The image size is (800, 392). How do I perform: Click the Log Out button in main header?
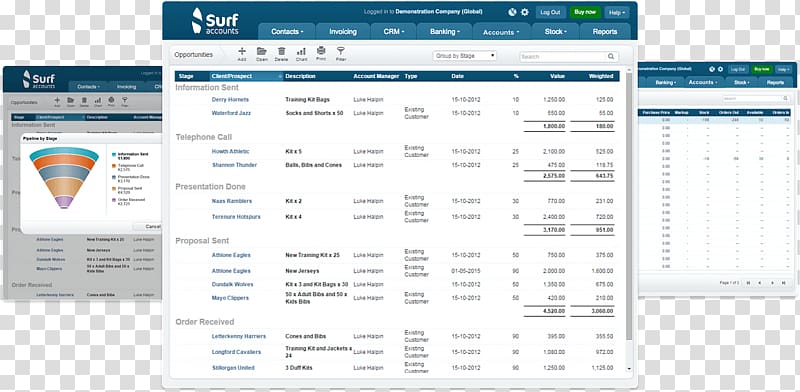tap(550, 12)
